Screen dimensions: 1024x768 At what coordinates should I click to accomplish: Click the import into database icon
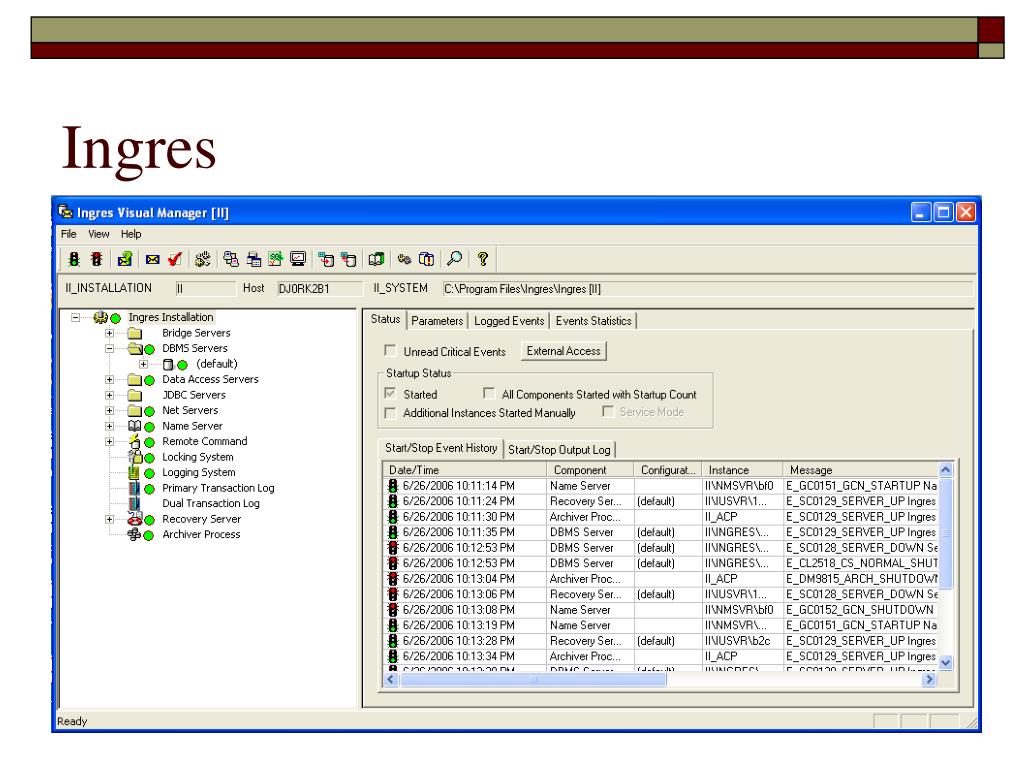pos(326,259)
